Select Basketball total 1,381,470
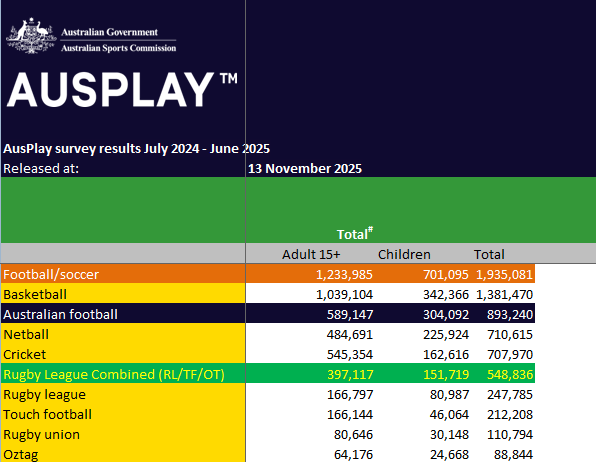The image size is (596, 462). pos(504,294)
